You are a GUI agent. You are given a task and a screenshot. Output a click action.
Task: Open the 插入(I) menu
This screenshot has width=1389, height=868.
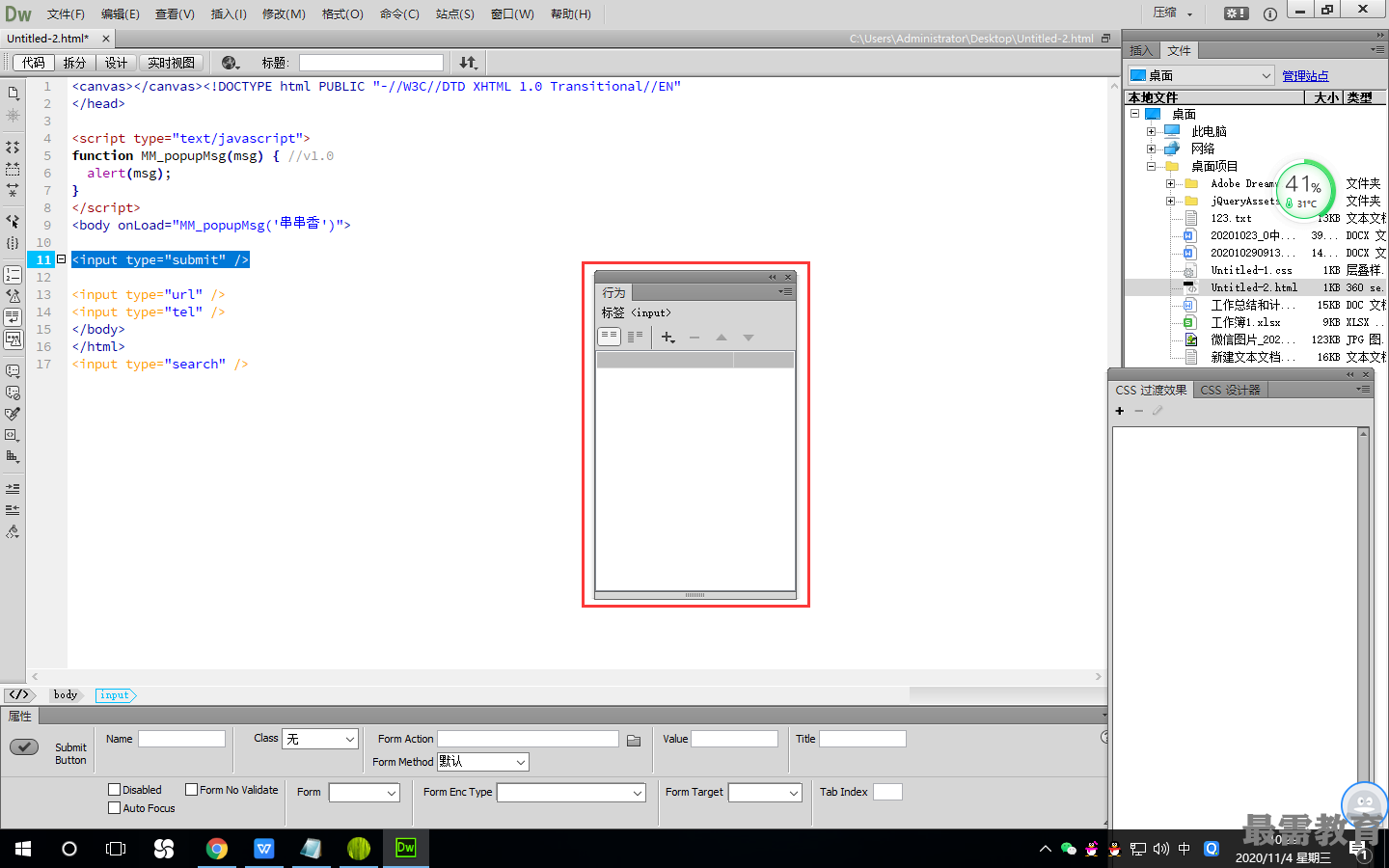229,14
